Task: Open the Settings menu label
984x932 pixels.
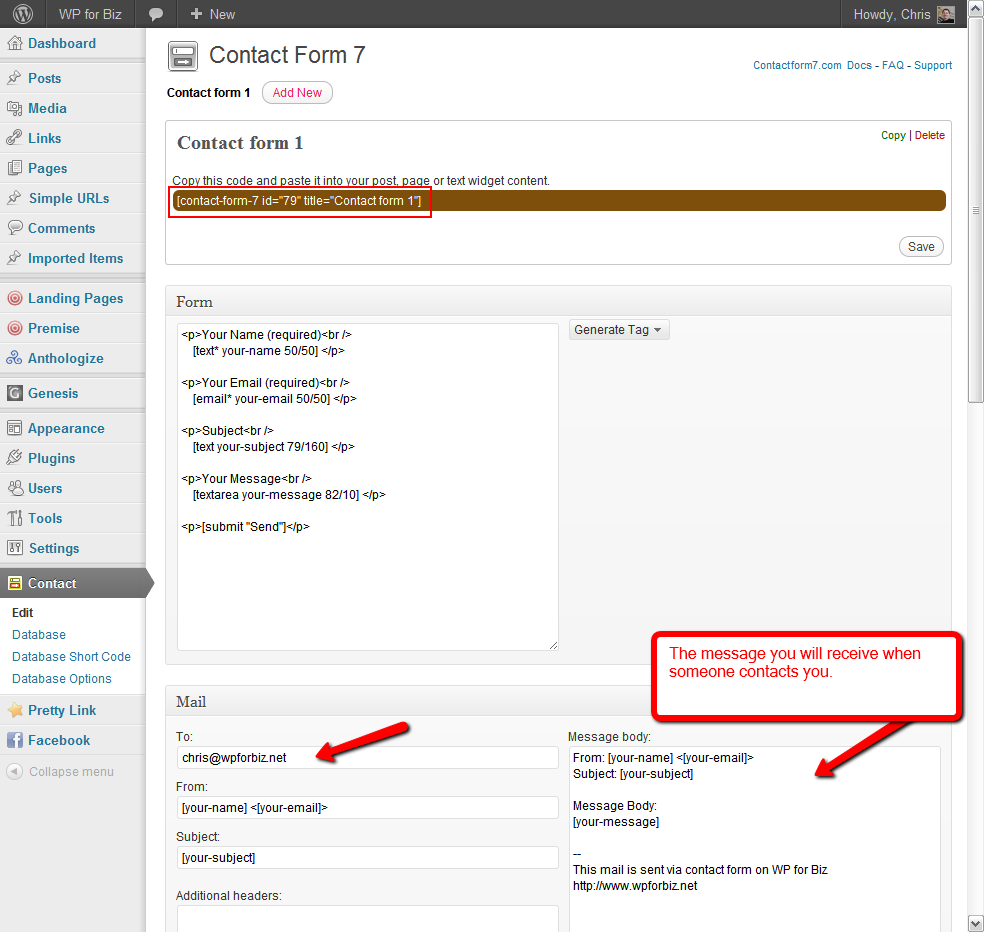Action: pyautogui.click(x=54, y=549)
